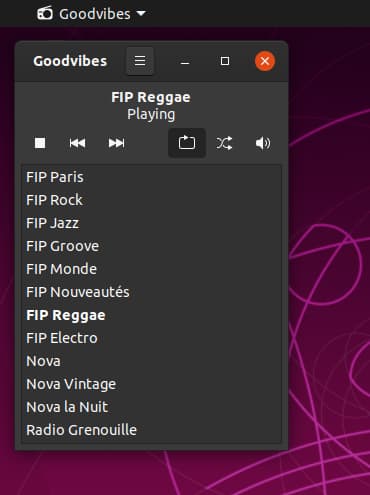Select the bold FIP Reggae list entry
370x495 pixels.
click(151, 315)
